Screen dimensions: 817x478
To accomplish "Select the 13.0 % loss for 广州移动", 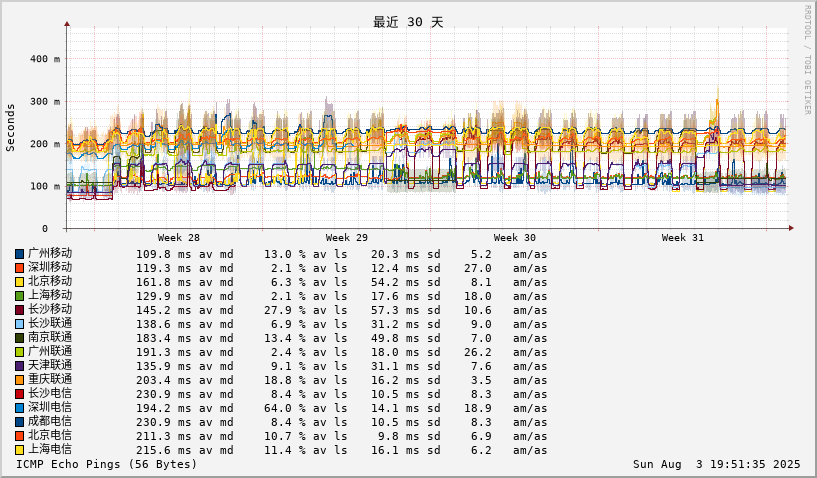I will point(284,254).
